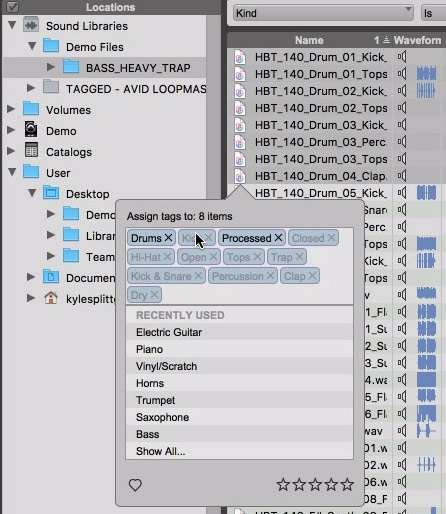Viewport: 446px width, 514px height.
Task: Open the Kind search criteria dropdown
Action: [323, 13]
